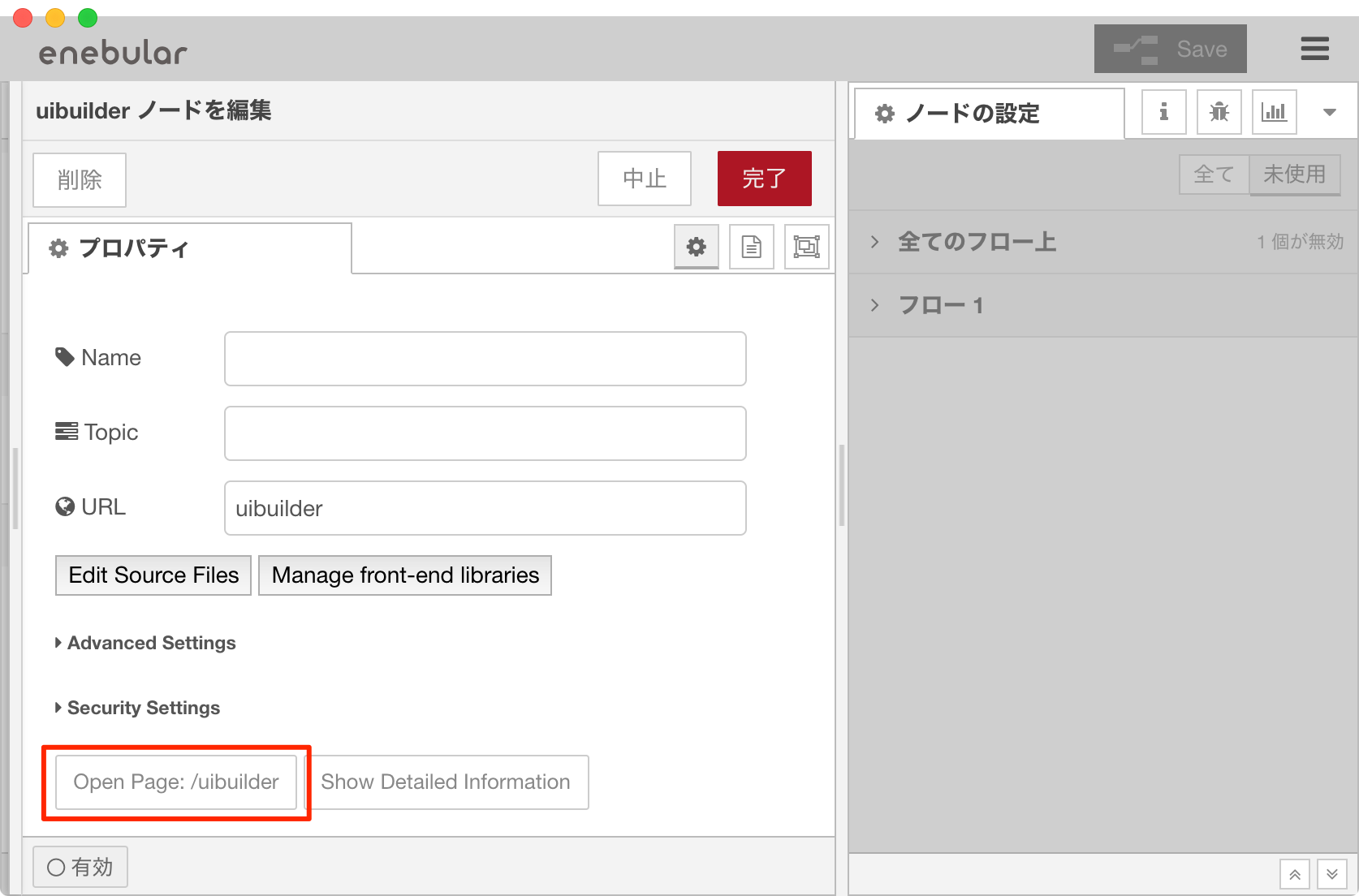The height and width of the screenshot is (896, 1359).
Task: Expand all config sections double-down arrow
Action: [x=1332, y=874]
